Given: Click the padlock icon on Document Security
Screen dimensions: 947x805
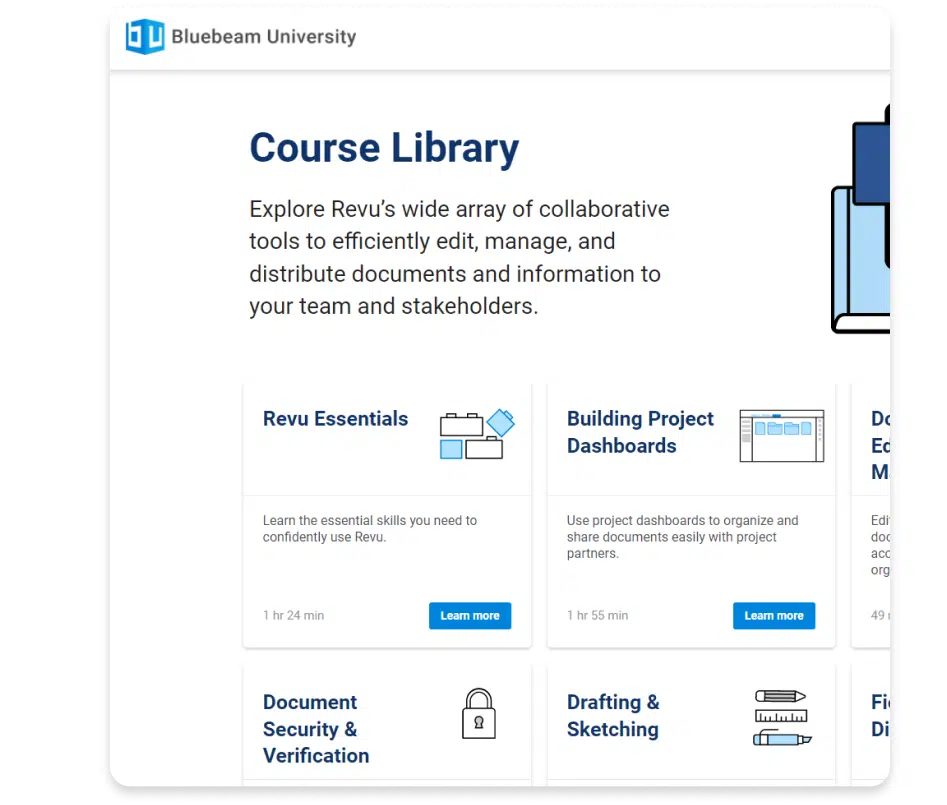Looking at the screenshot, I should (478, 714).
